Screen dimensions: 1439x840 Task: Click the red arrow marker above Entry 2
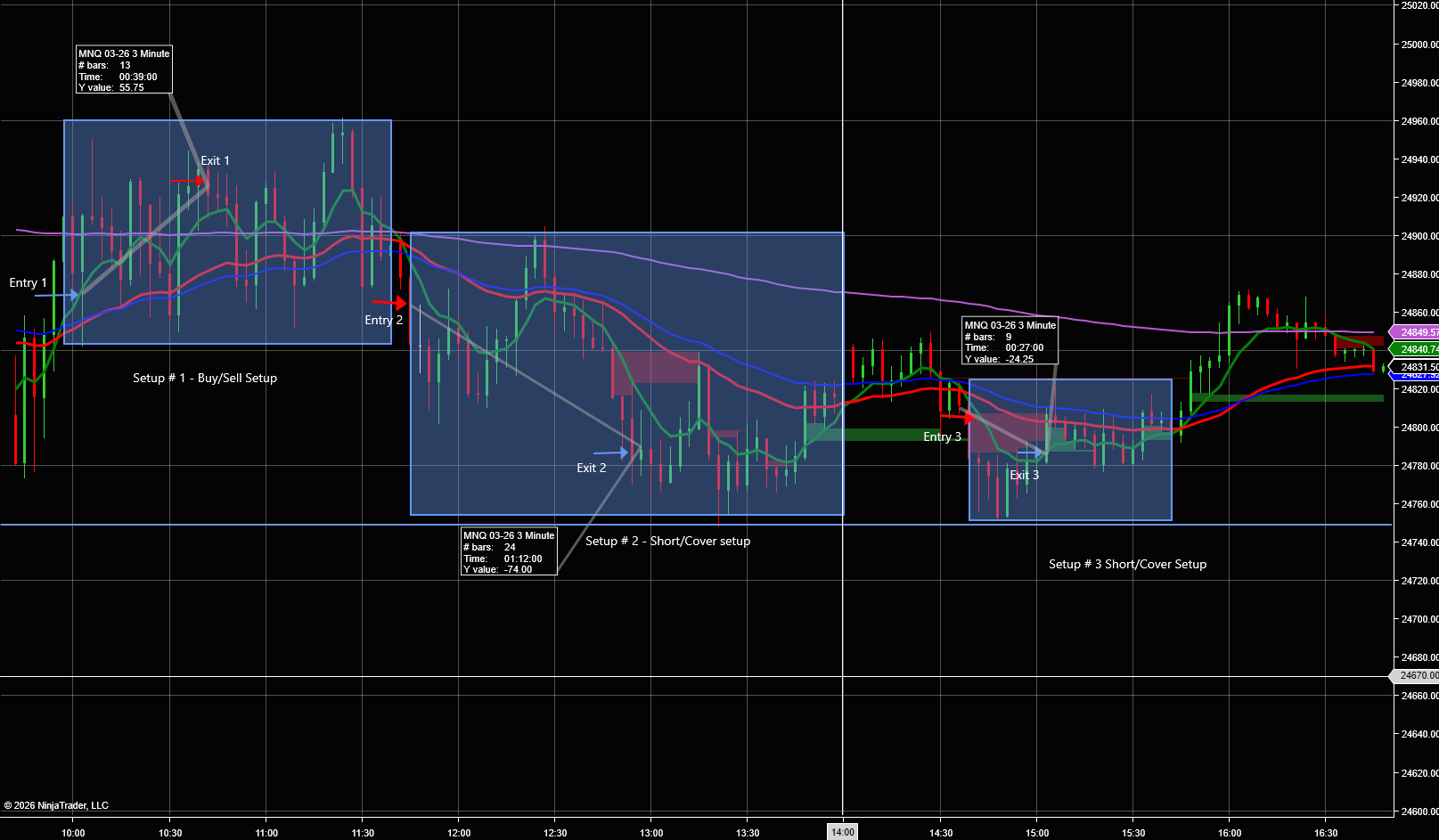[x=389, y=303]
